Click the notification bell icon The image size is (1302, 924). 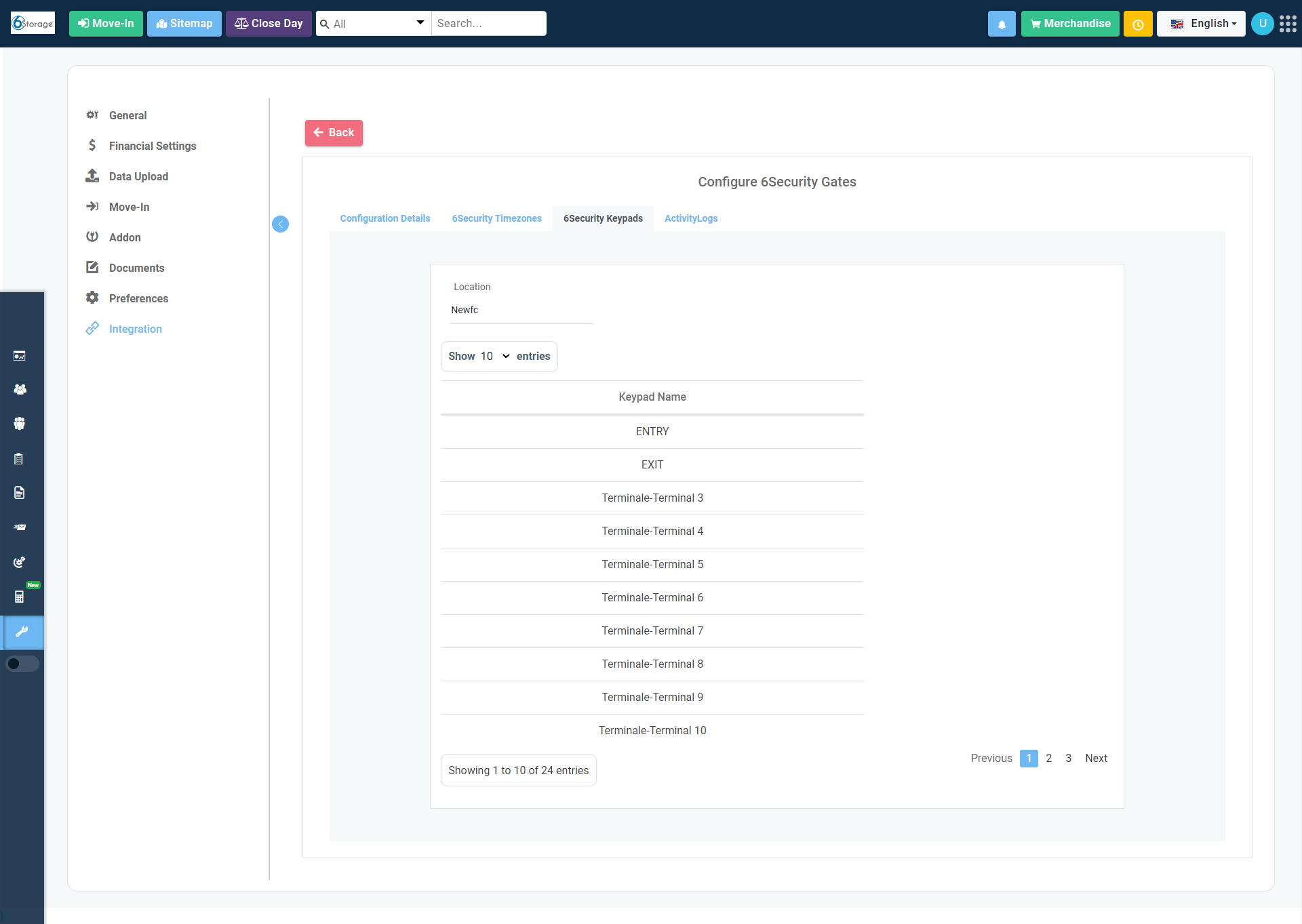pyautogui.click(x=1001, y=24)
